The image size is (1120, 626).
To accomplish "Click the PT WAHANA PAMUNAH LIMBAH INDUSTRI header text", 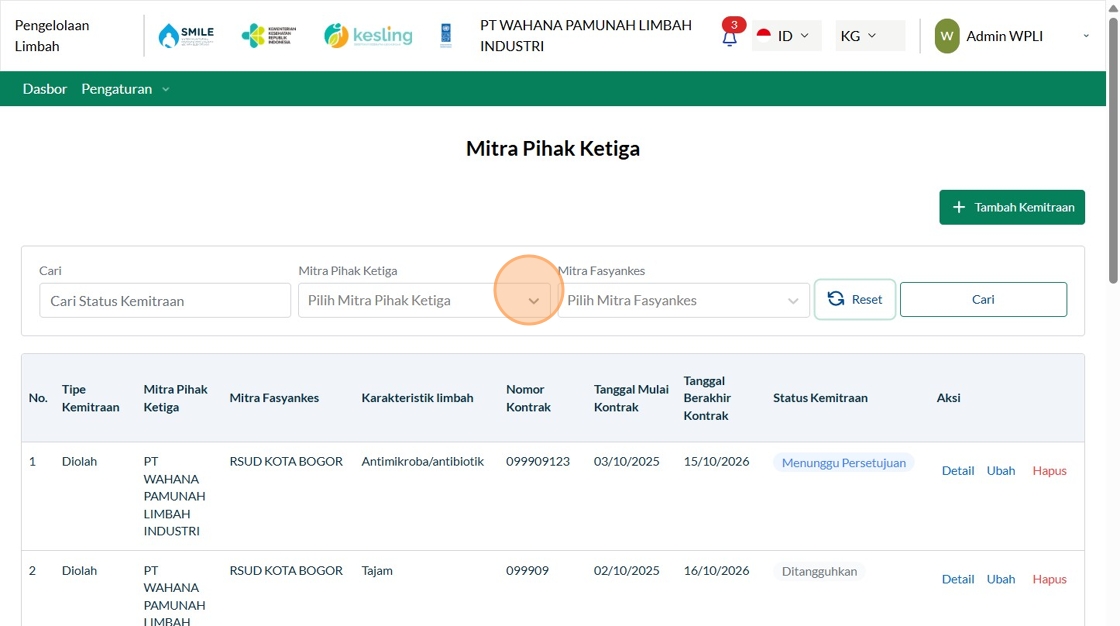I will (586, 36).
